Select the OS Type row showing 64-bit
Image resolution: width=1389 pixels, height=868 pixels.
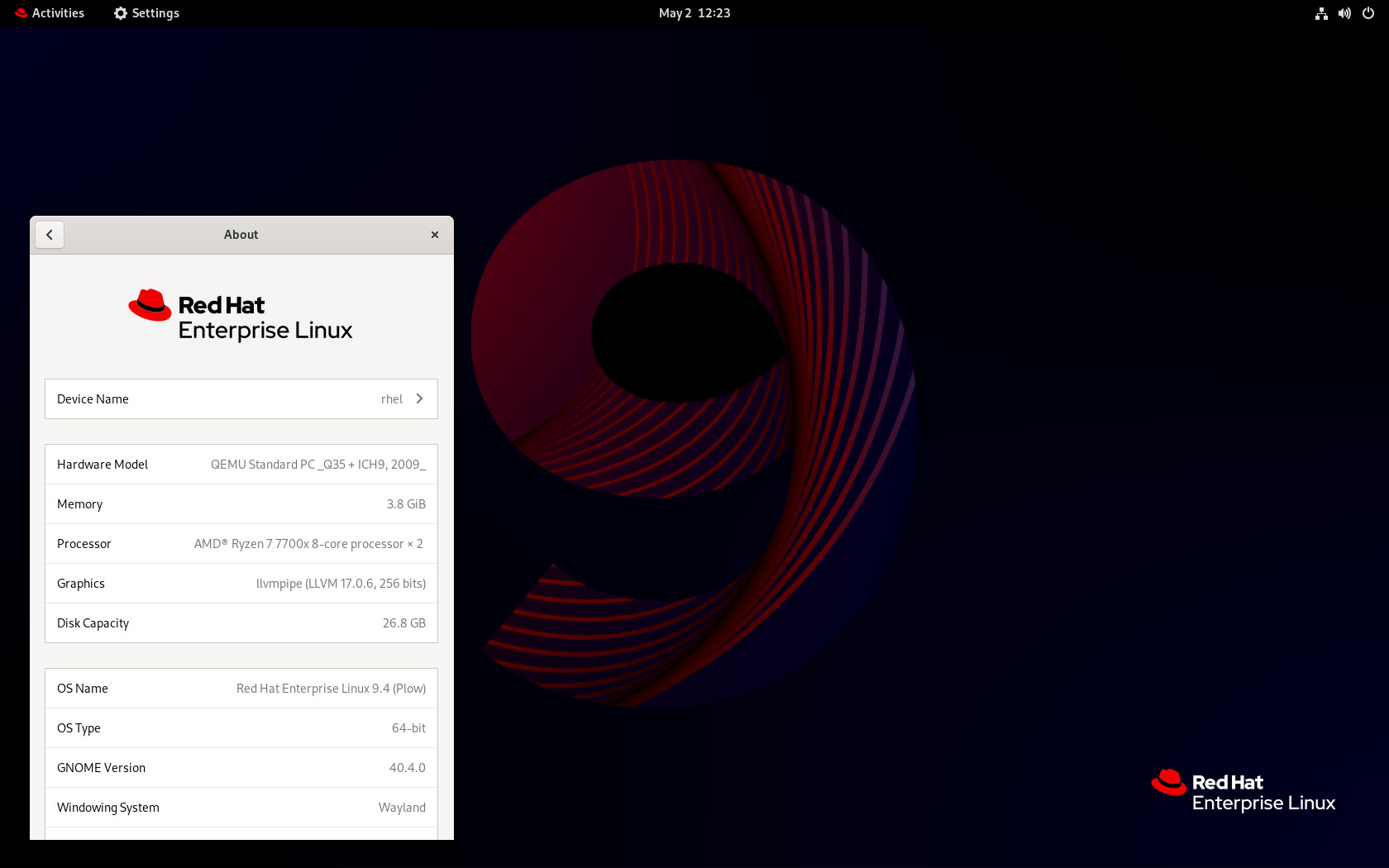coord(241,728)
